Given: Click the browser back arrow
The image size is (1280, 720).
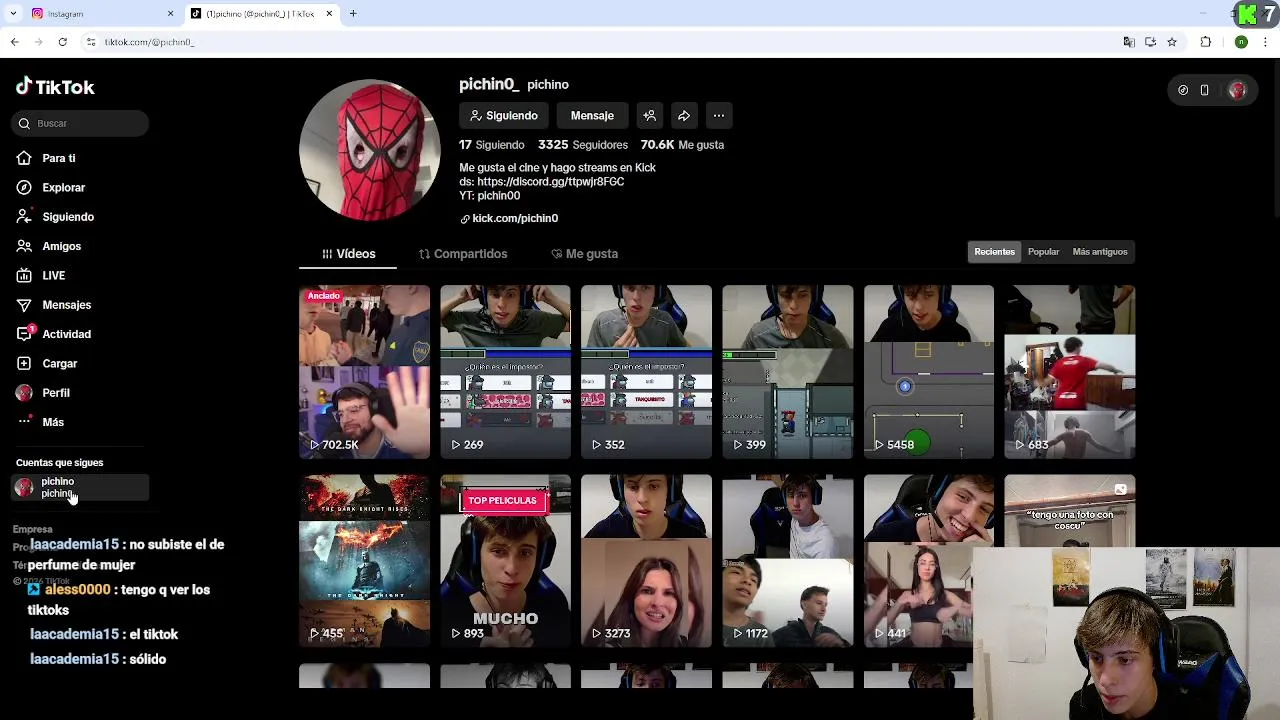Looking at the screenshot, I should [x=14, y=42].
